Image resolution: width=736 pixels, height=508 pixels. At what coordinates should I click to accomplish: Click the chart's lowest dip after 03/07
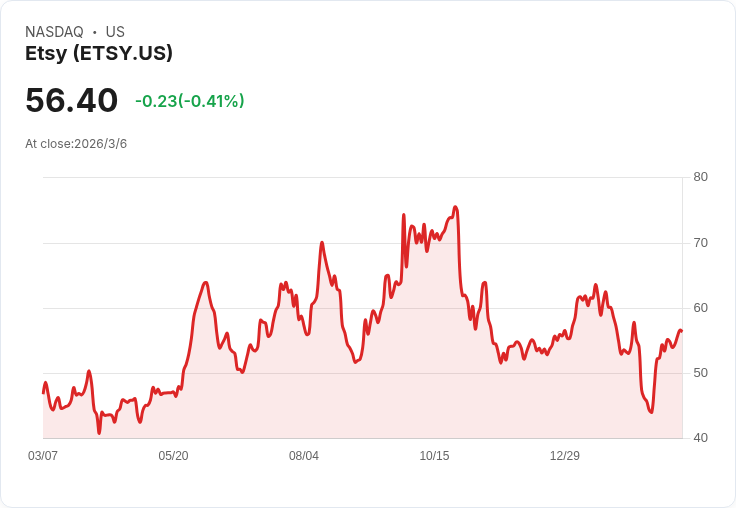point(99,433)
